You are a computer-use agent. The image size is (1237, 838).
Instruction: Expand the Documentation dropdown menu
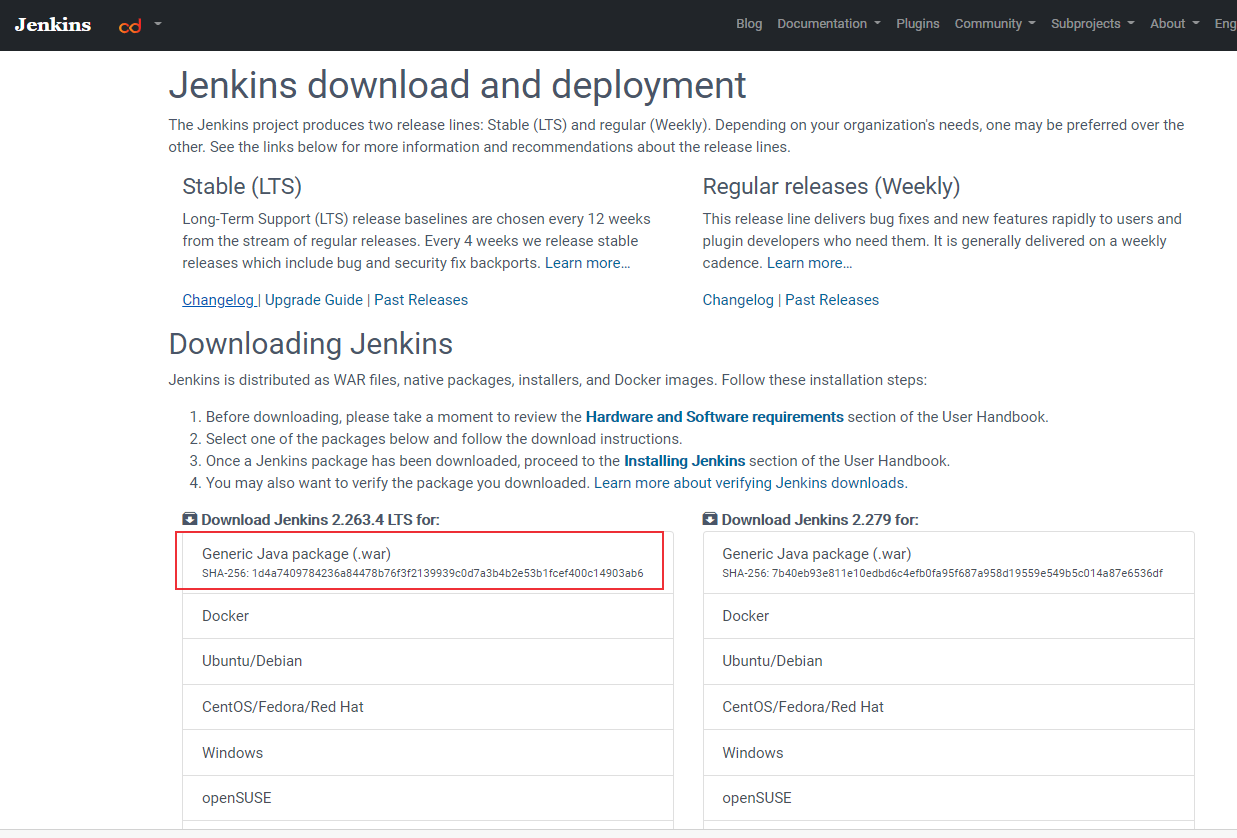point(829,24)
